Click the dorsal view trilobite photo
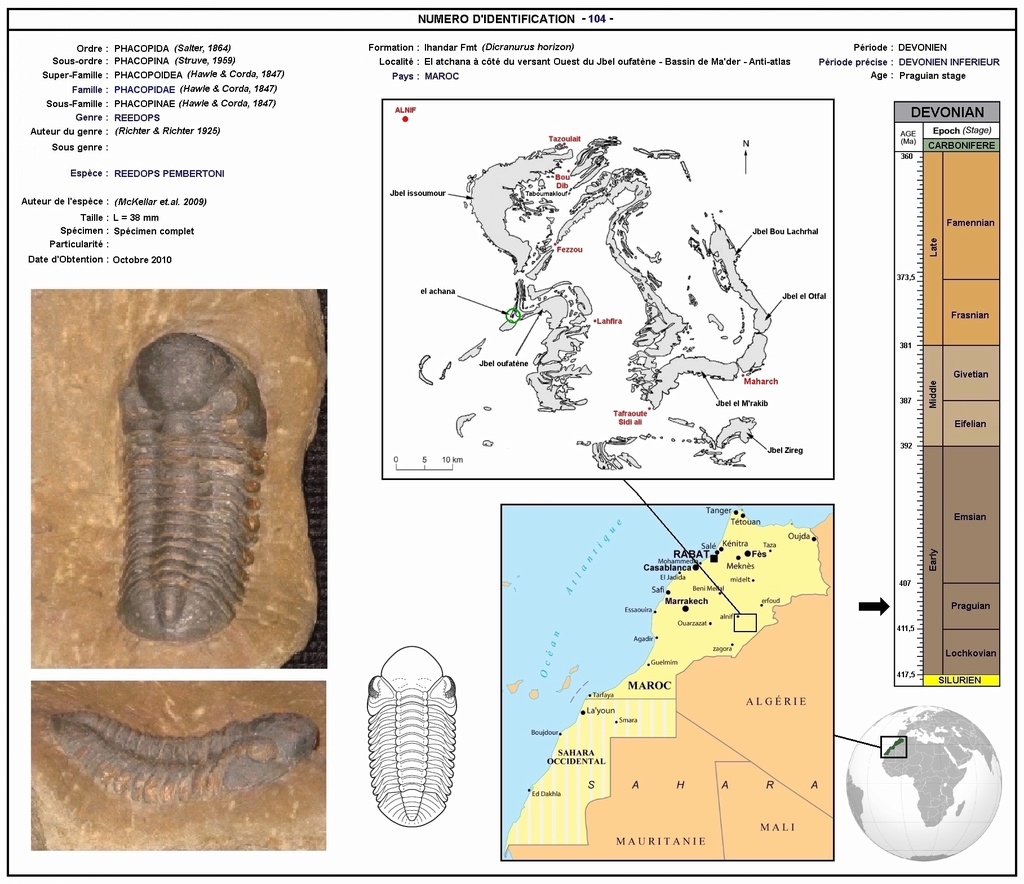This screenshot has height=884, width=1024. click(x=179, y=479)
